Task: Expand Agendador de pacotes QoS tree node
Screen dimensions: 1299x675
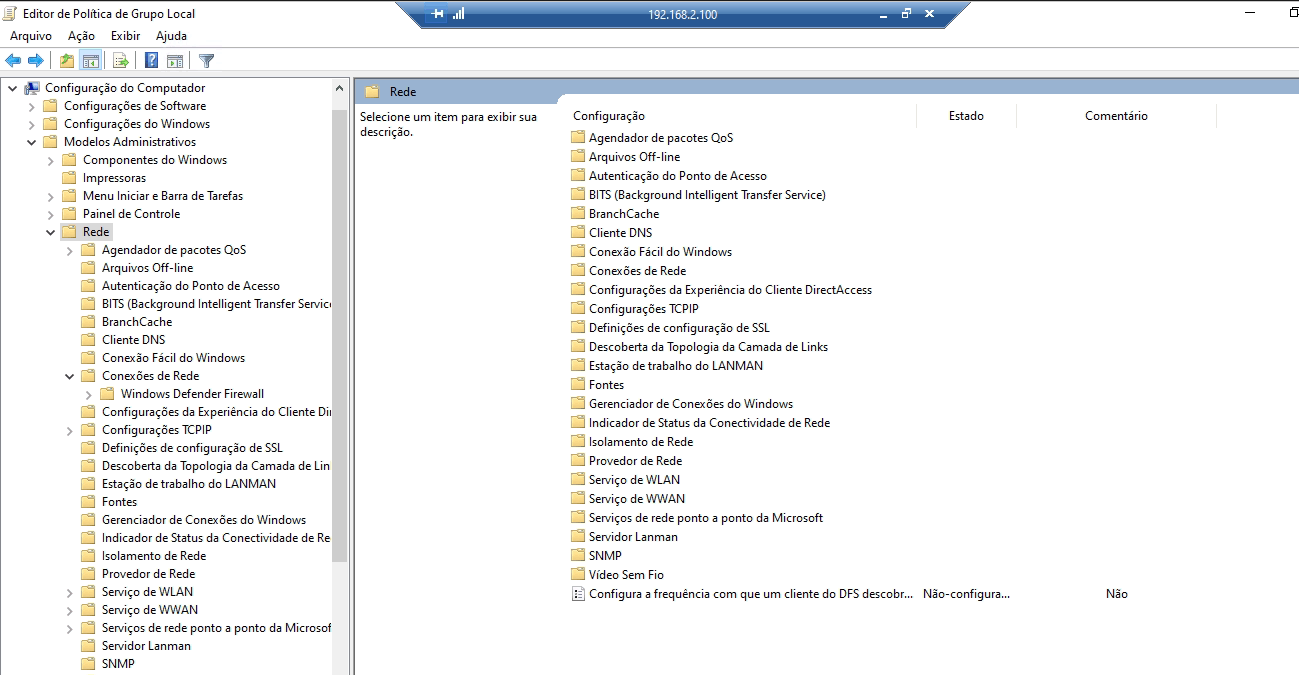Action: click(x=69, y=250)
